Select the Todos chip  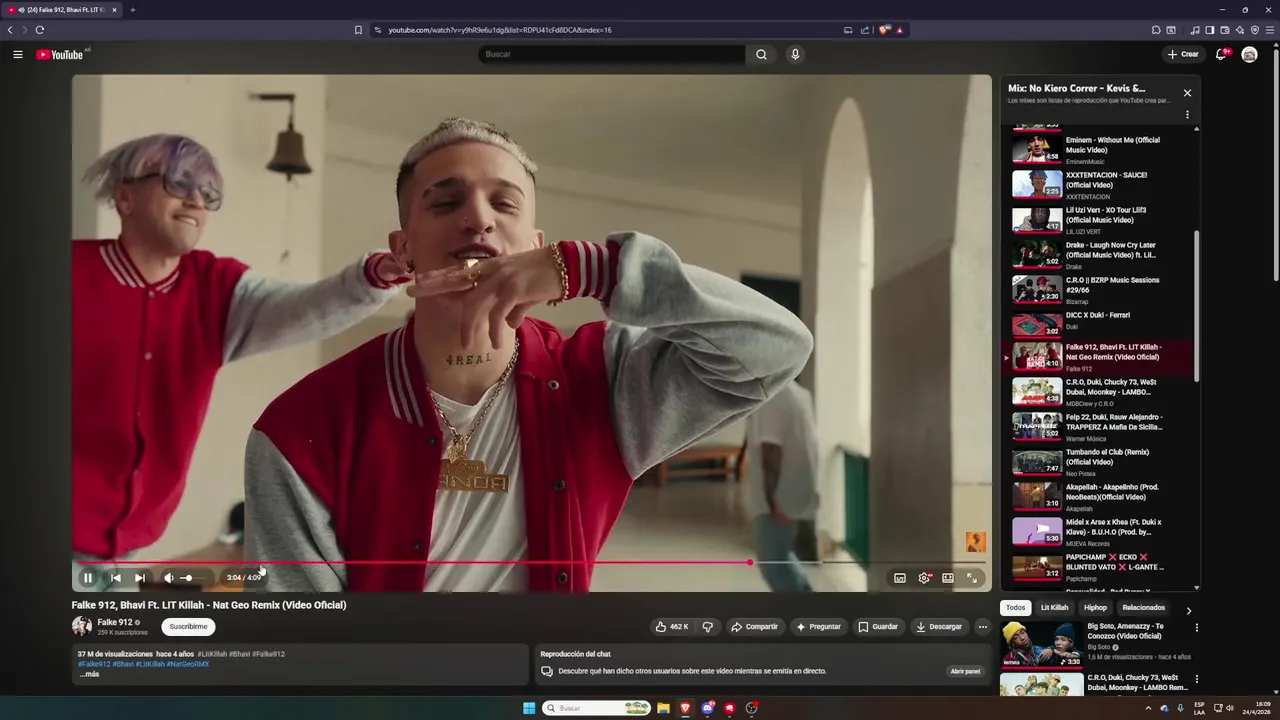point(1015,608)
